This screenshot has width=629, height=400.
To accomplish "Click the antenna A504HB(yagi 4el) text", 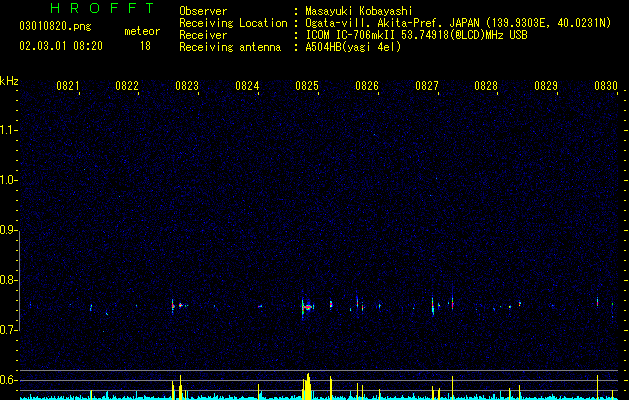I will [x=353, y=47].
